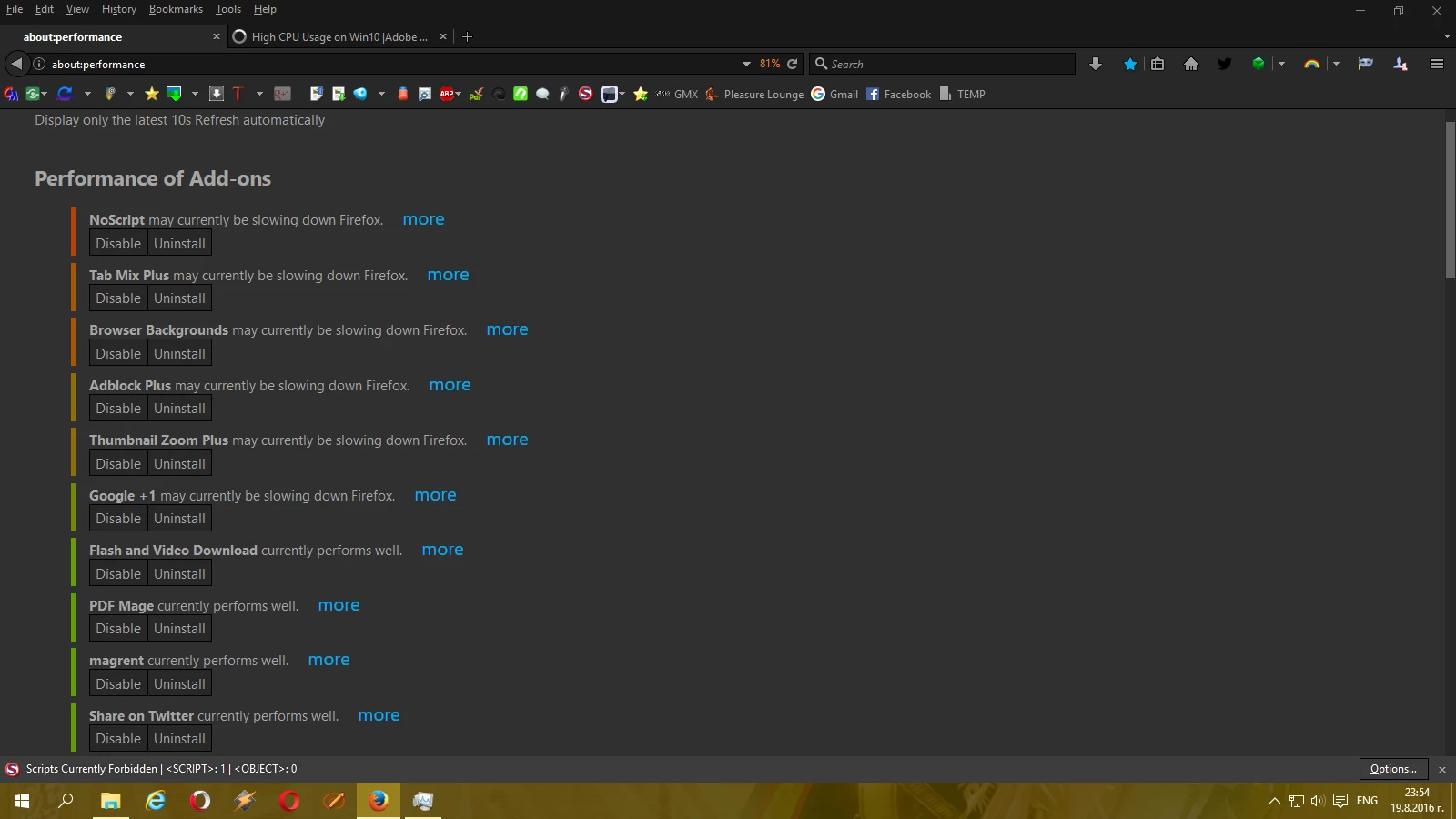Open the File menu
The width and height of the screenshot is (1456, 819).
click(15, 9)
